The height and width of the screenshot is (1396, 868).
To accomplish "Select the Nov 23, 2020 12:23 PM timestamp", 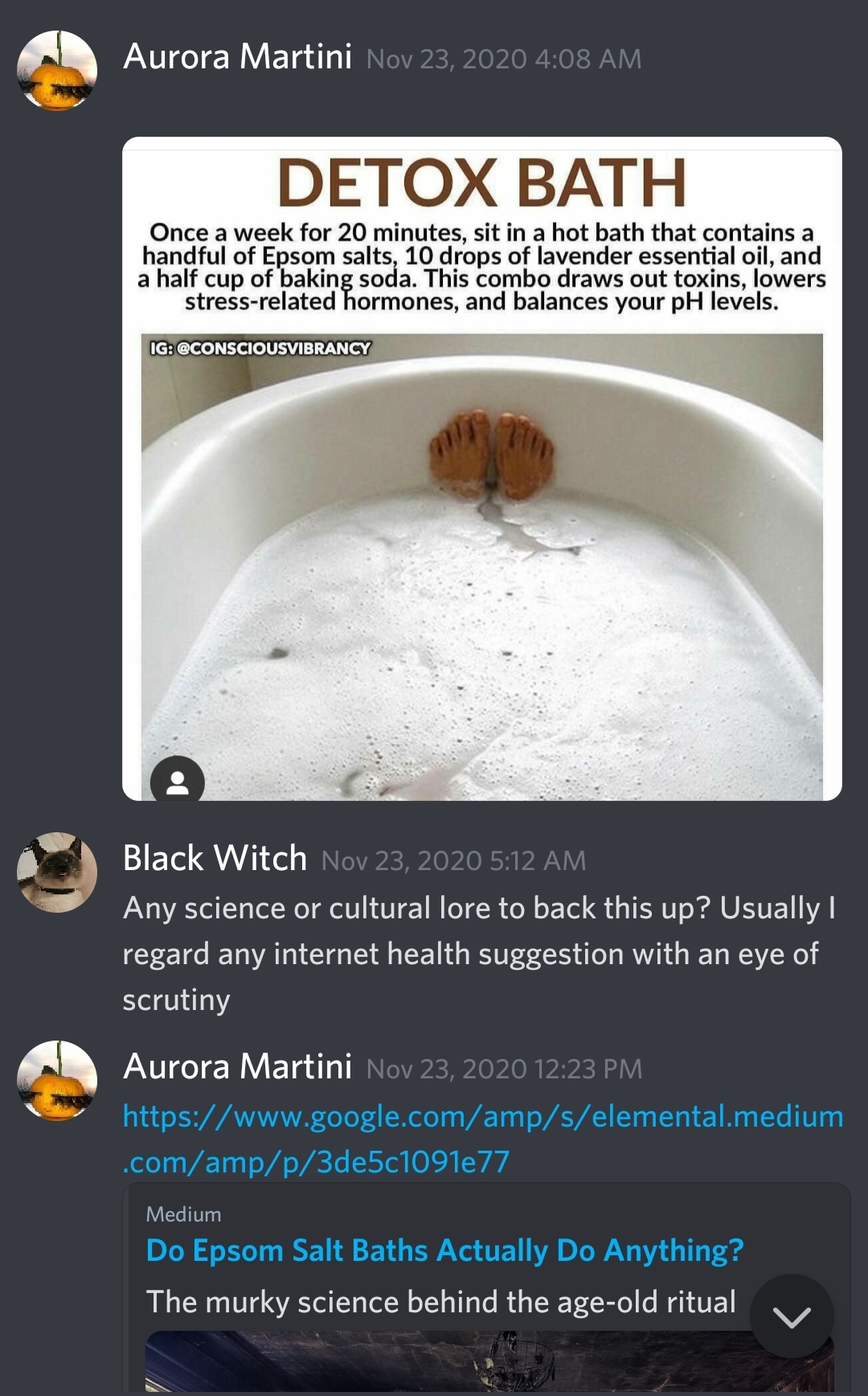I will coord(504,1069).
